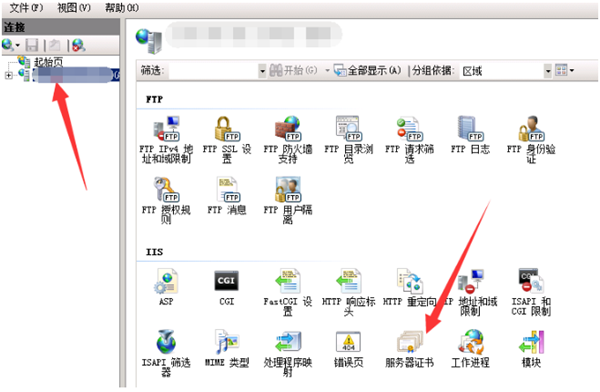This screenshot has height=392, width=600.
Task: Open the 视图(V) menu
Action: [x=74, y=8]
